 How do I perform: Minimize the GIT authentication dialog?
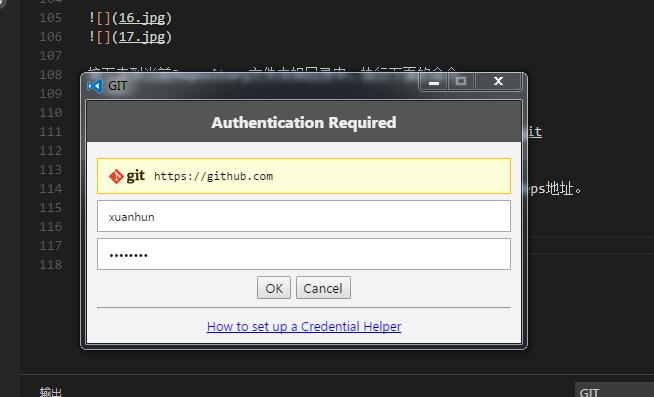pyautogui.click(x=434, y=82)
